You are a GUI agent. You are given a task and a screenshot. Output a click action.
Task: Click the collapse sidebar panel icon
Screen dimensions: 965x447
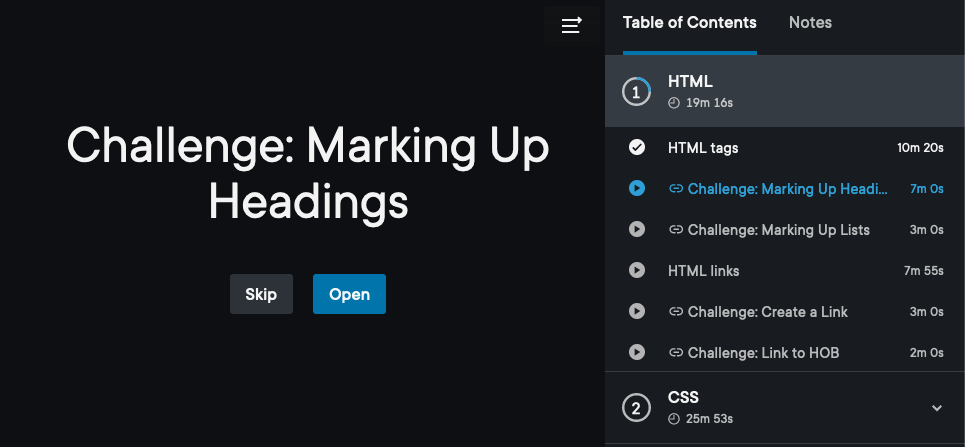coord(571,26)
